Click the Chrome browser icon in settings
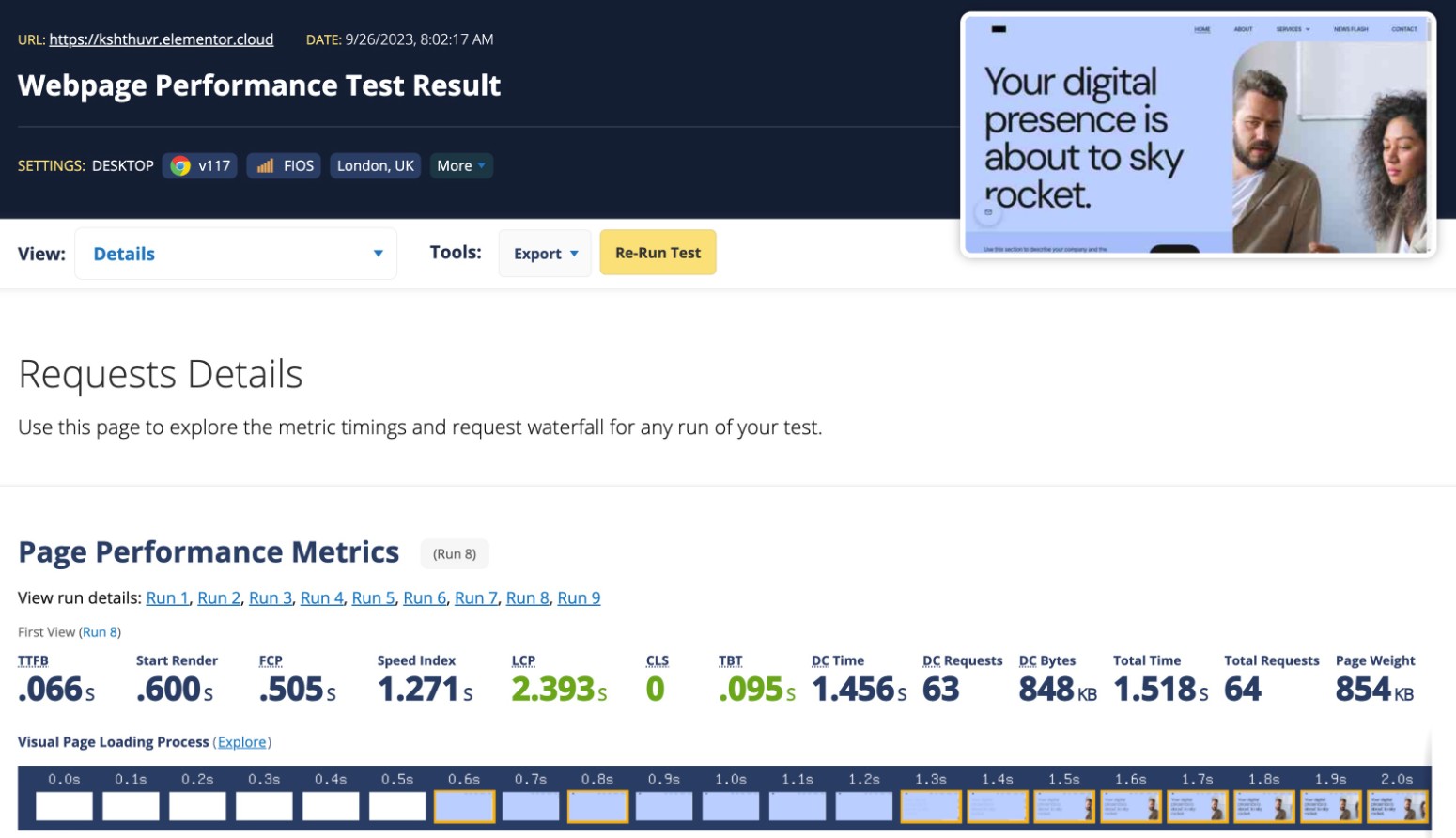 click(x=180, y=166)
